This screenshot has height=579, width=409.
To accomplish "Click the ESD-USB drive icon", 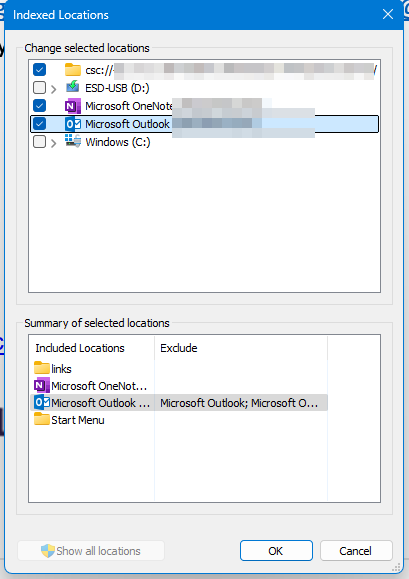I will [73, 87].
